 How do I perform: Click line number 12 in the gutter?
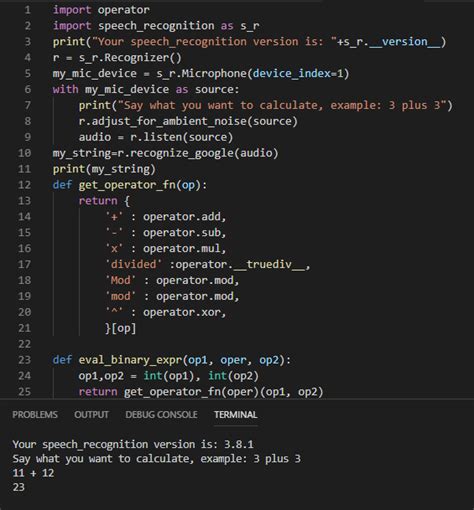pyautogui.click(x=24, y=185)
